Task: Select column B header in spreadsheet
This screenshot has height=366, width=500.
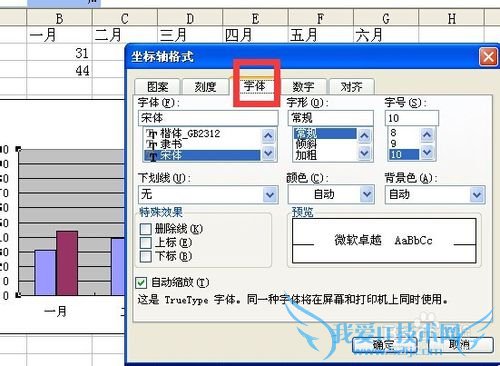Action: pyautogui.click(x=59, y=18)
